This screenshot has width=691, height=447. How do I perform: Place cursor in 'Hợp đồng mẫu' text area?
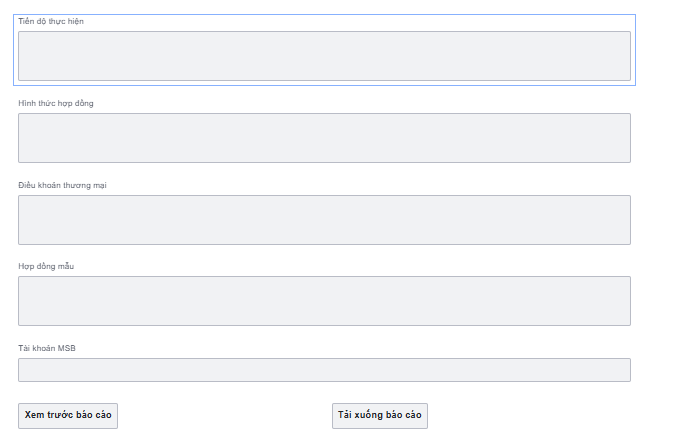point(324,301)
